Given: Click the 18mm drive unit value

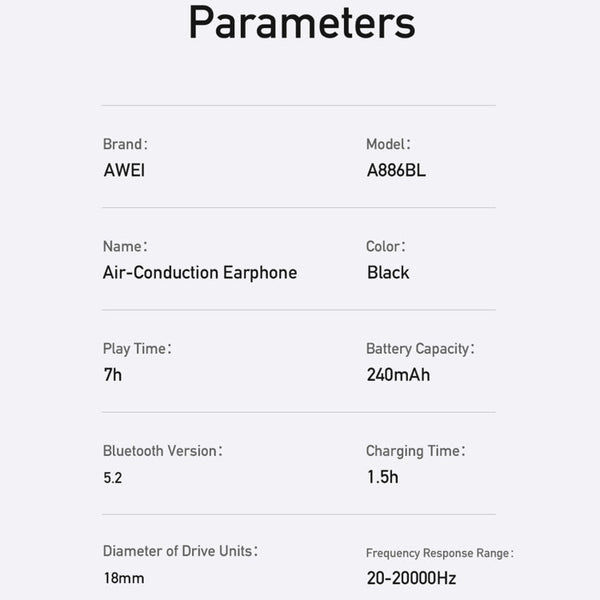Looking at the screenshot, I should coord(124,578).
